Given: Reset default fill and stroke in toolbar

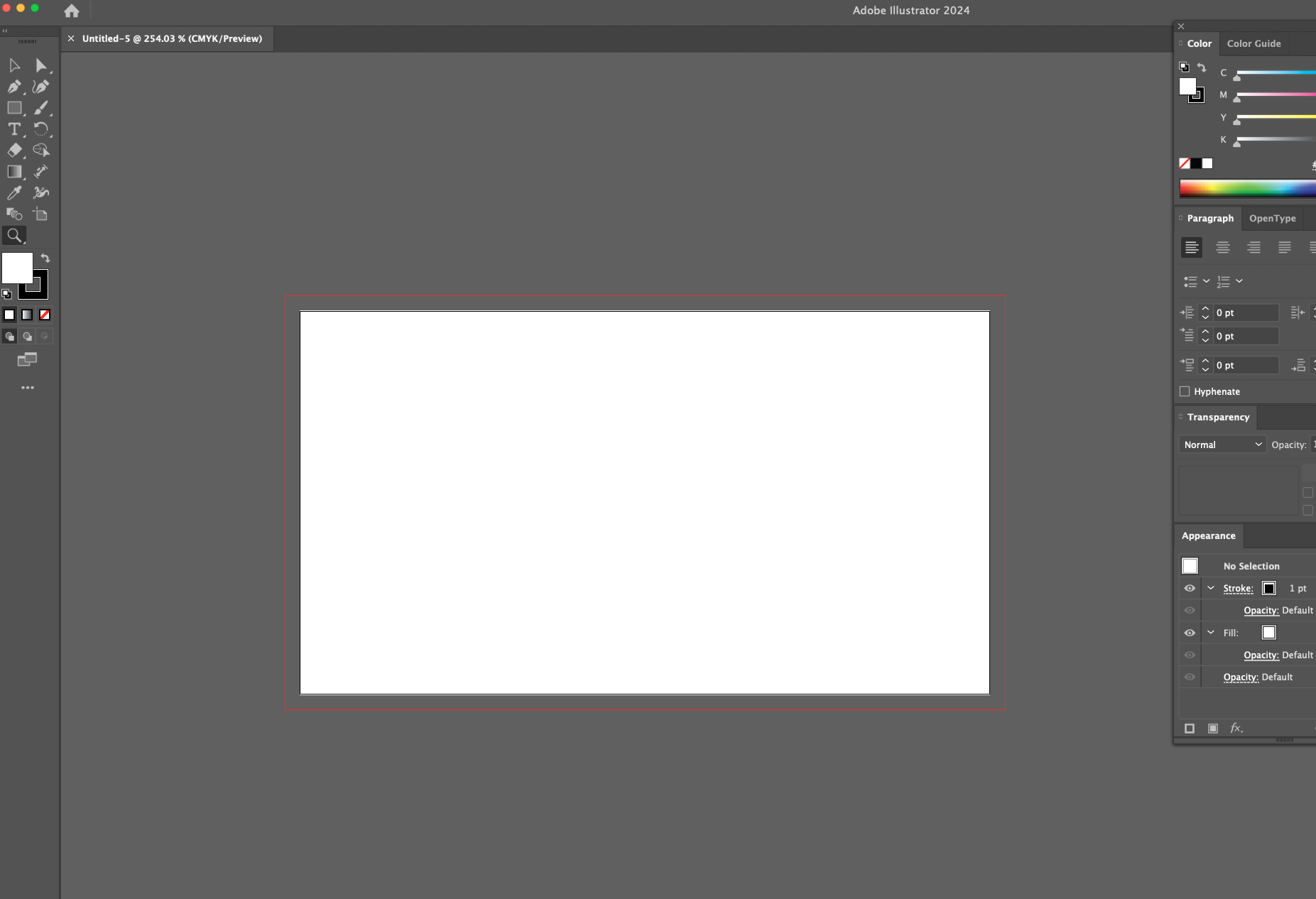Looking at the screenshot, I should pyautogui.click(x=6, y=294).
